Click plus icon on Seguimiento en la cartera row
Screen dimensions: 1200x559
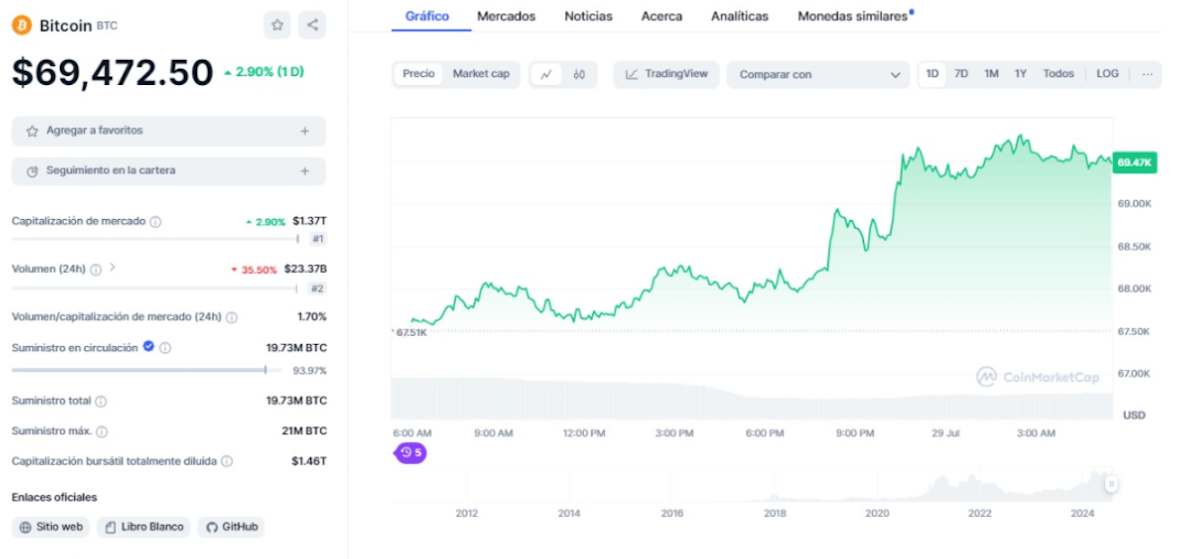305,171
